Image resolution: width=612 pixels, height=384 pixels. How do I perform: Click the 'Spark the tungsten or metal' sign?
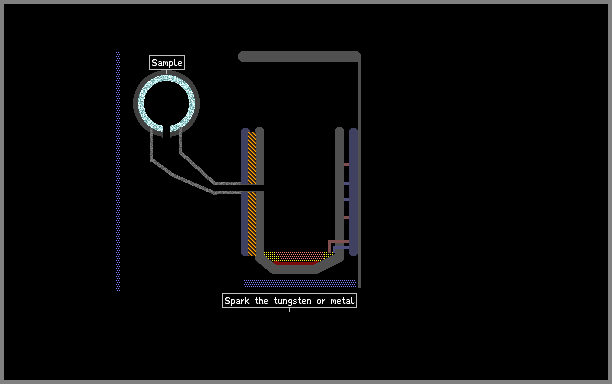[x=289, y=301]
